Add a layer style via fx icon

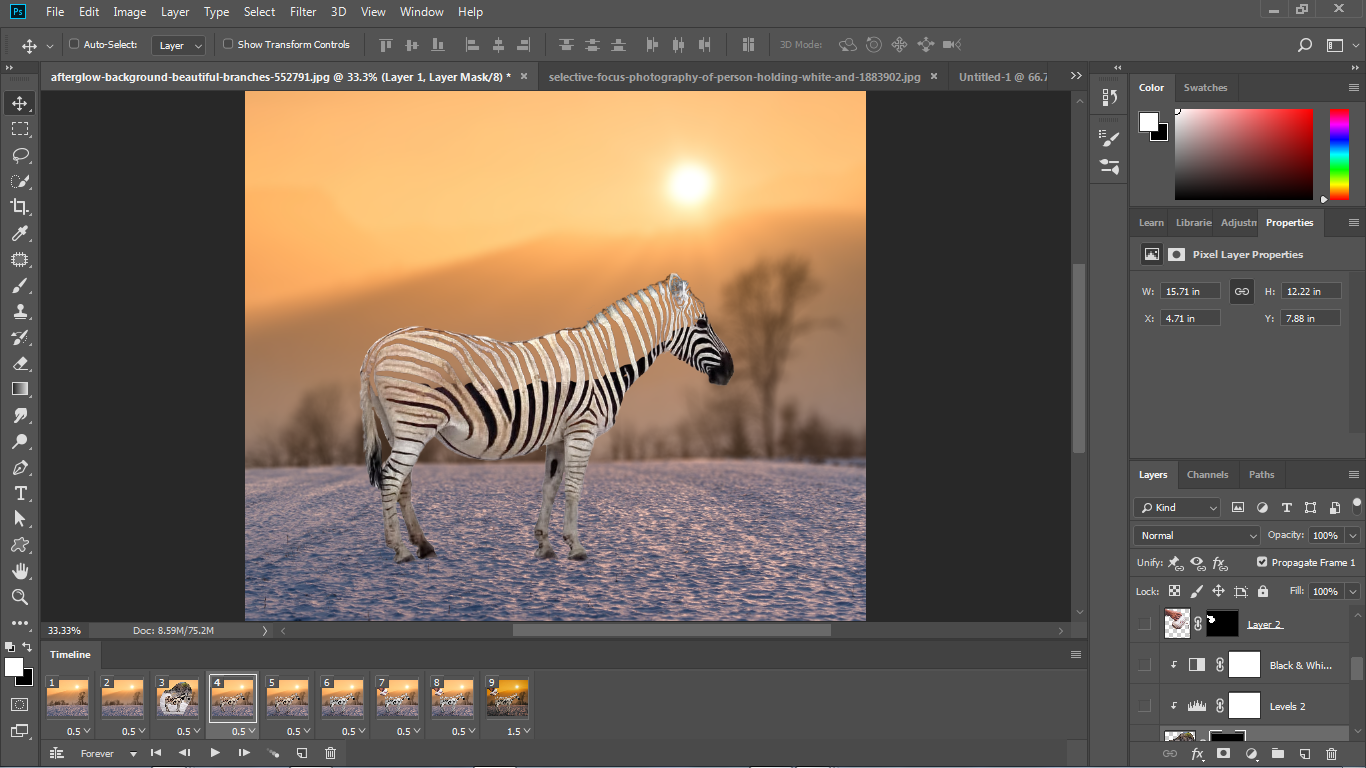[1198, 754]
